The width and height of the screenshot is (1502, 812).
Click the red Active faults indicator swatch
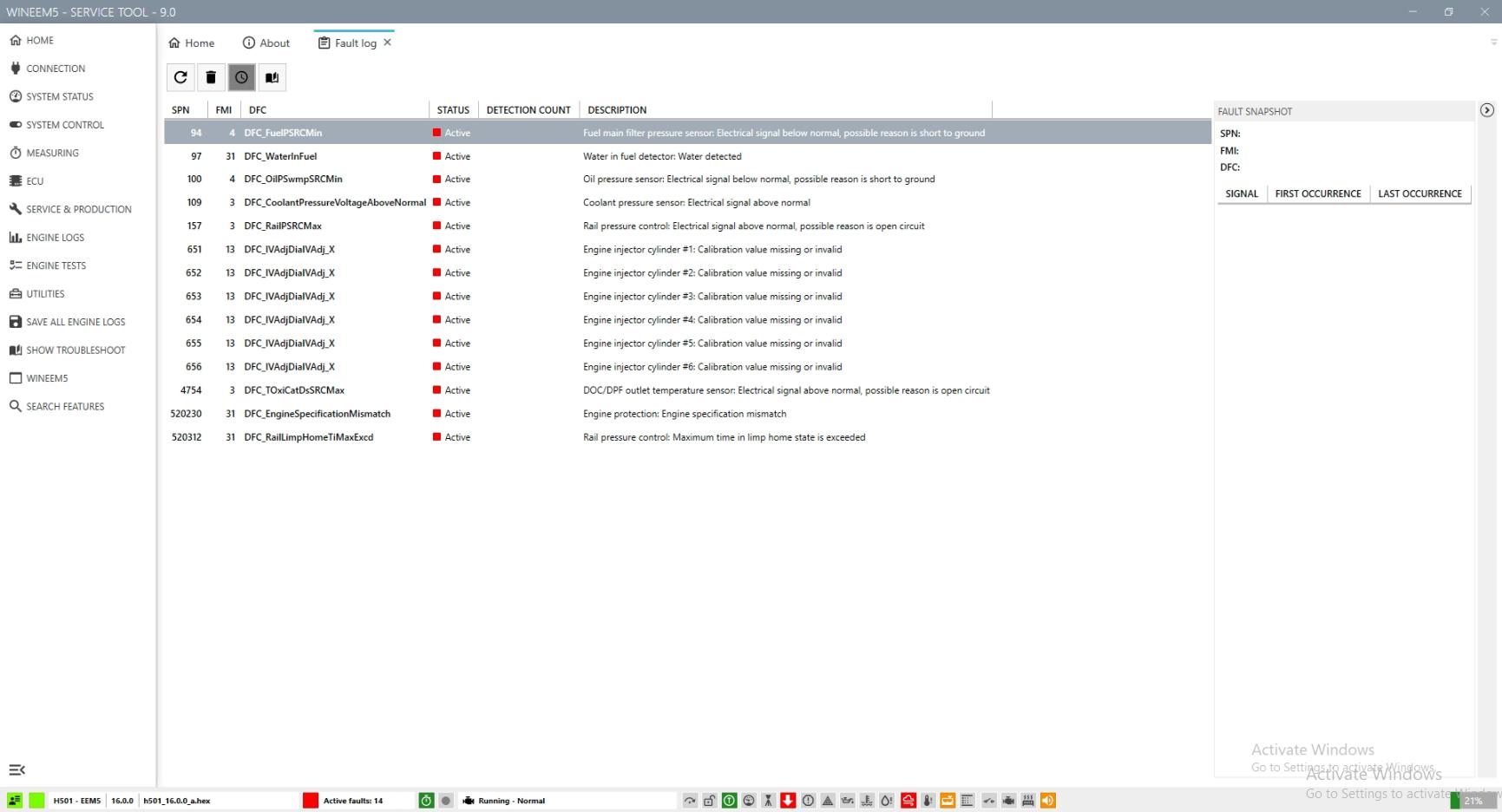tap(310, 801)
